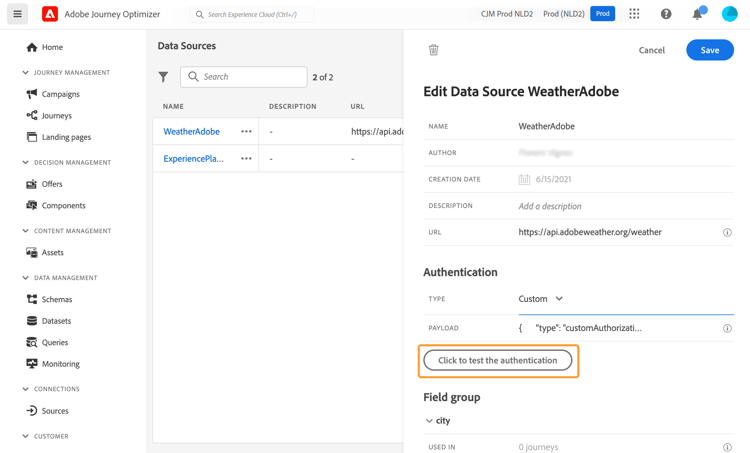Click the filter funnel icon
This screenshot has width=750, height=453.
click(x=163, y=77)
